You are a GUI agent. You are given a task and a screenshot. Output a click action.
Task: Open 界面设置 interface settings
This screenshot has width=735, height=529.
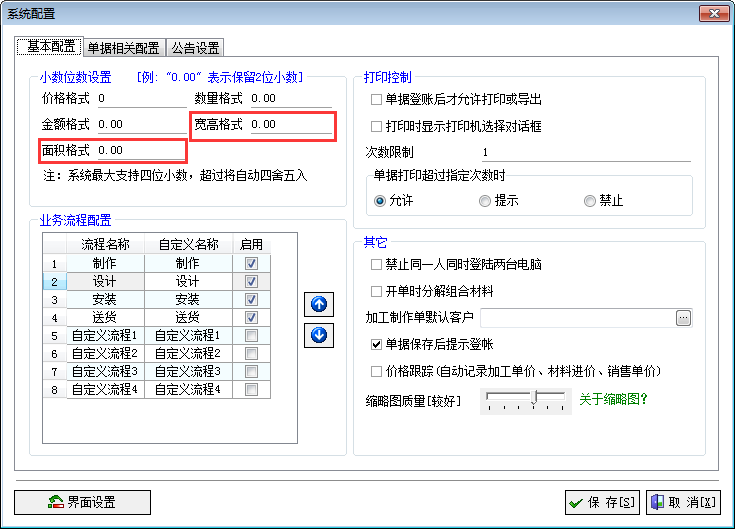pyautogui.click(x=83, y=502)
